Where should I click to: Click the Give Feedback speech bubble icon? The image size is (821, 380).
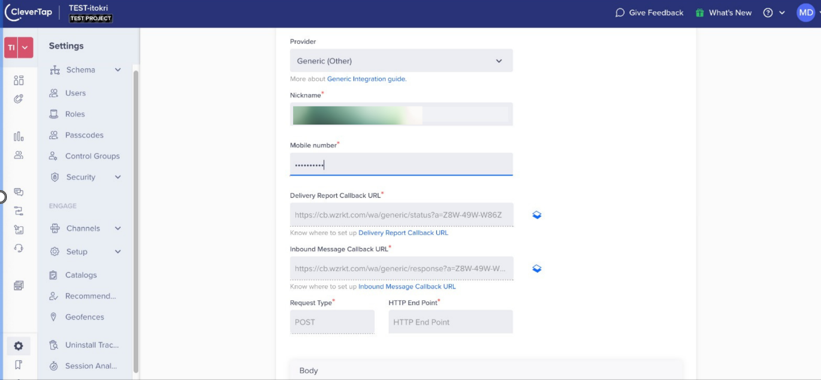tap(620, 13)
